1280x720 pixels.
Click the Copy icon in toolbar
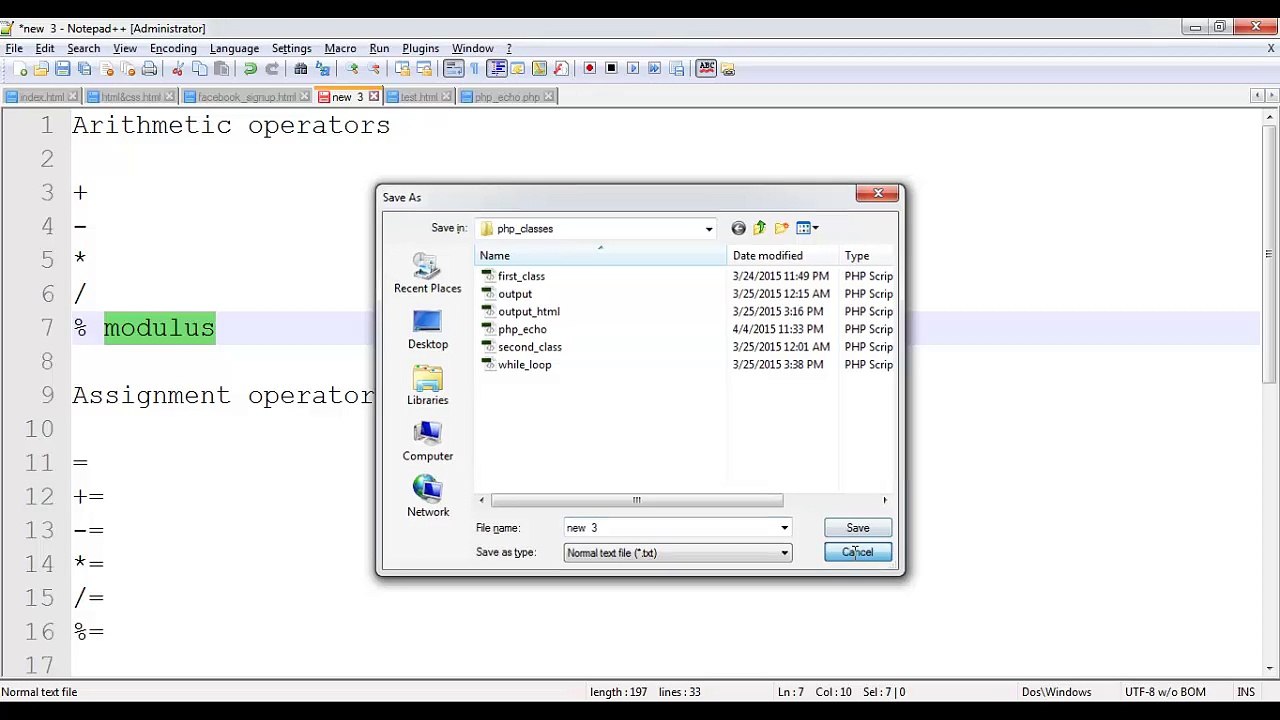pos(200,69)
